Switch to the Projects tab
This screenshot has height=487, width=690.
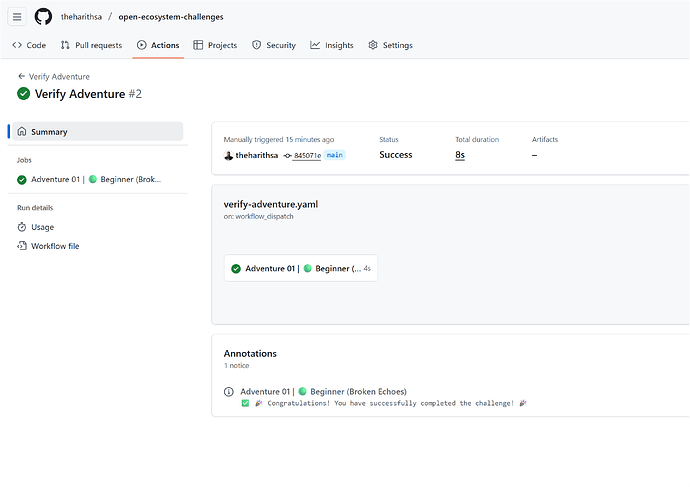tap(215, 45)
